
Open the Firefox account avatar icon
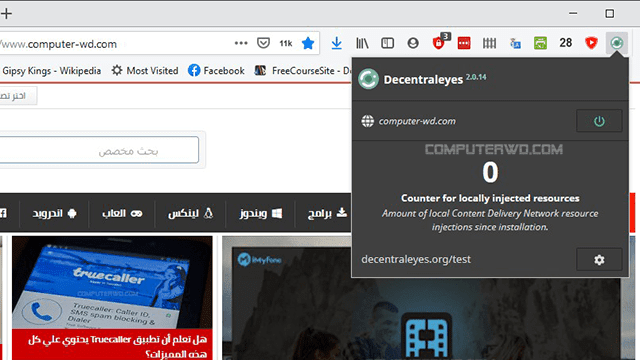[413, 43]
